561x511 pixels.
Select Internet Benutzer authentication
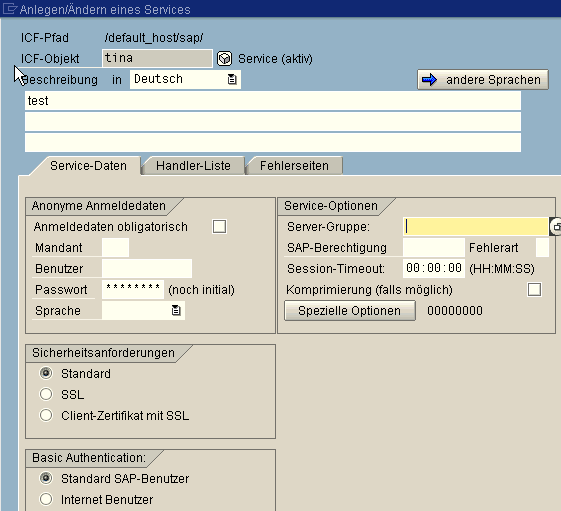tap(46, 499)
